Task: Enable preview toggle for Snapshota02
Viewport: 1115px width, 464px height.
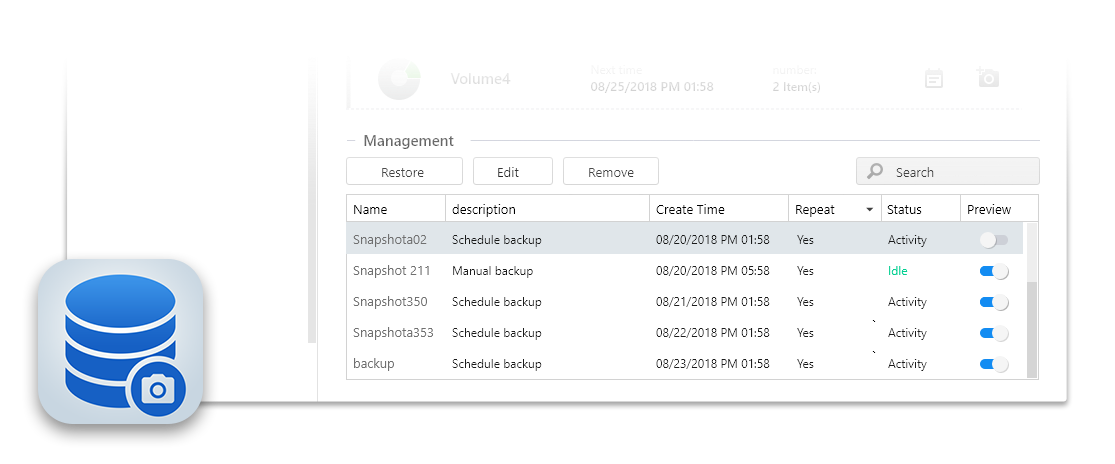Action: click(x=994, y=240)
